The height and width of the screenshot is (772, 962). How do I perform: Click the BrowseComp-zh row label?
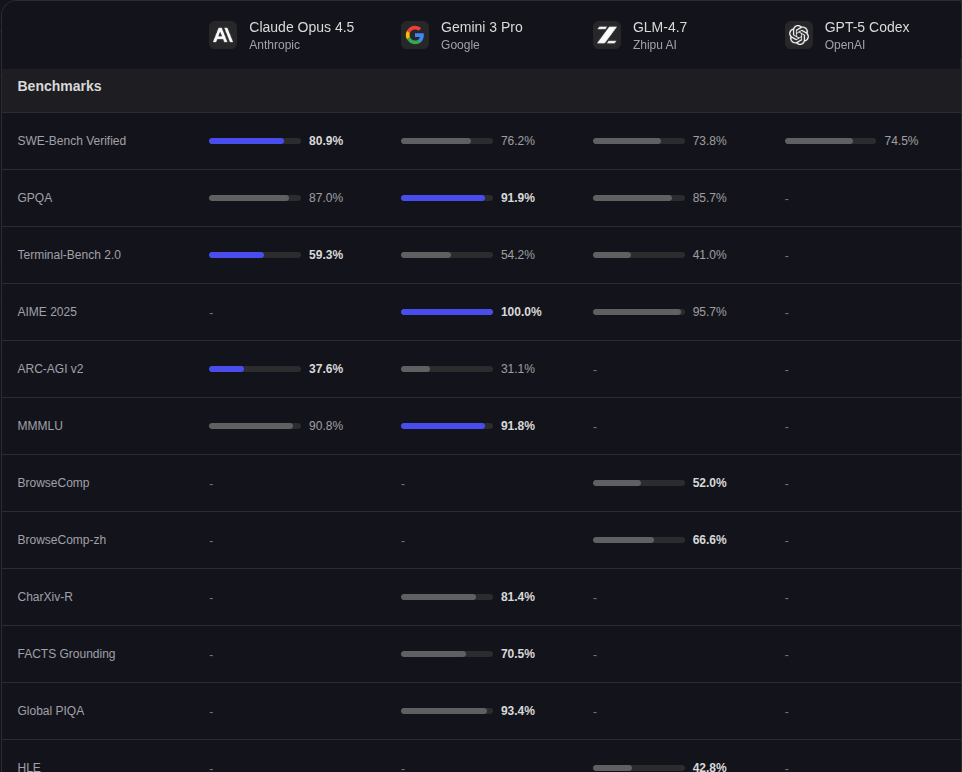tap(62, 540)
